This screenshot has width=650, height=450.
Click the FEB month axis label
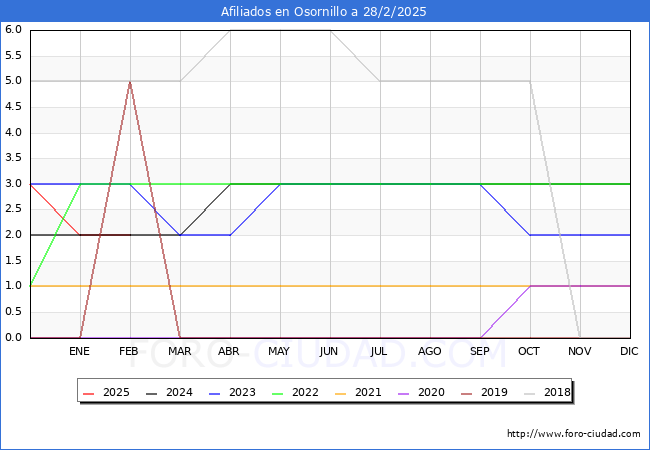[129, 351]
